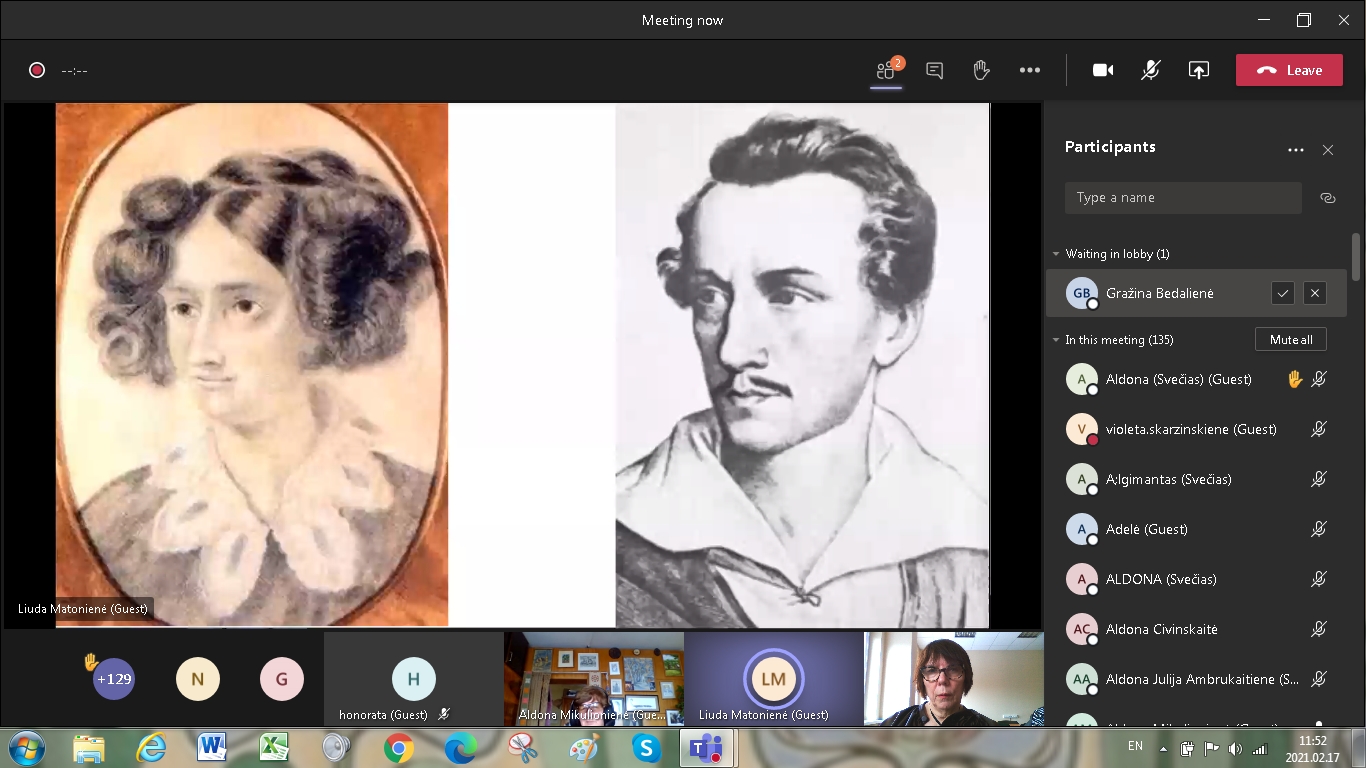Toggle the show participants button
The image size is (1366, 768).
coord(886,70)
